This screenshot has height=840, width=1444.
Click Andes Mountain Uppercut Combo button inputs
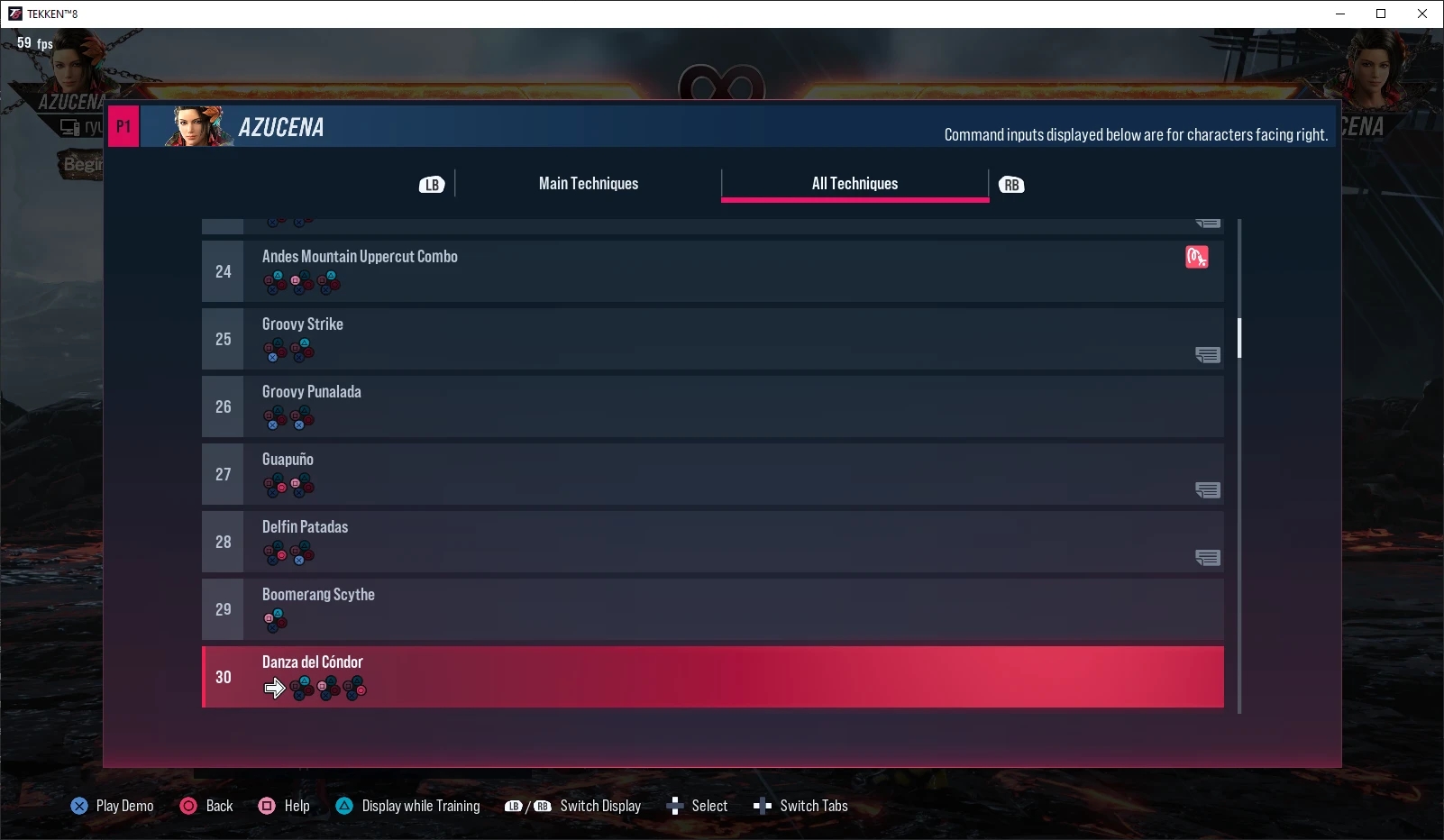click(x=302, y=283)
